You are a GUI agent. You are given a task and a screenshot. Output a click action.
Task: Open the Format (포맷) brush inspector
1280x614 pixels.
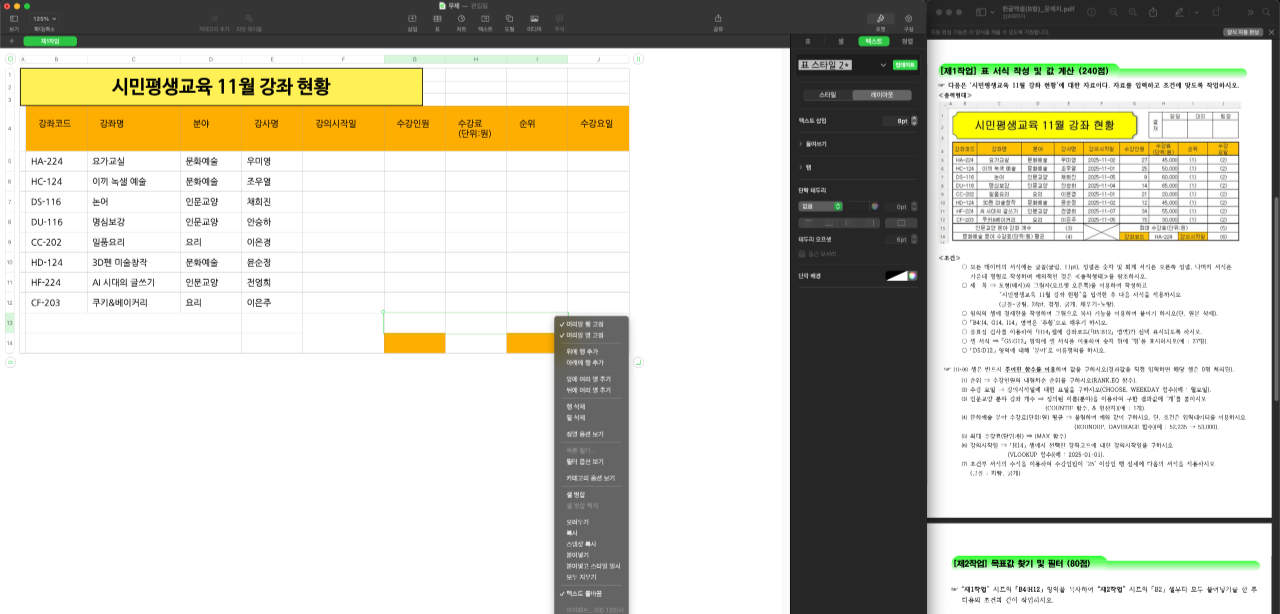click(x=880, y=20)
